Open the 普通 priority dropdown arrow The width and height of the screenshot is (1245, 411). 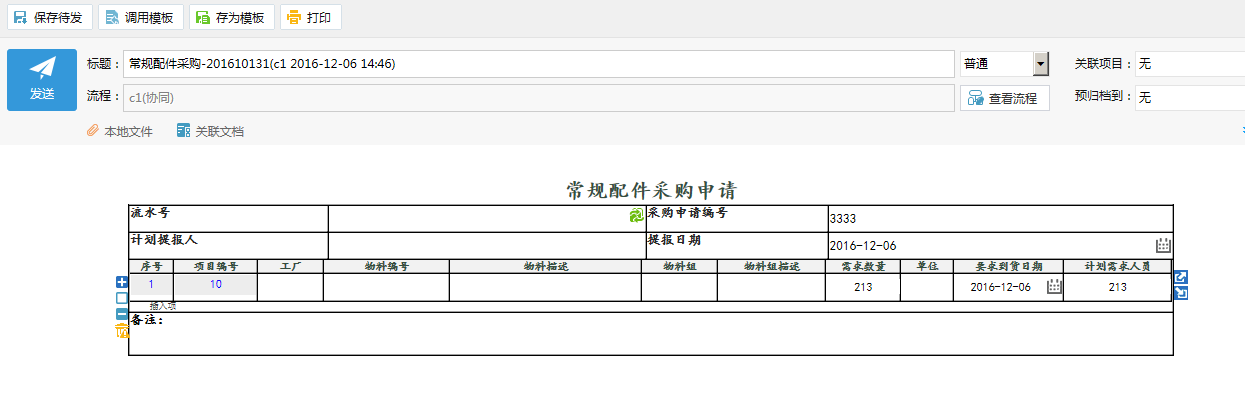coord(1041,64)
